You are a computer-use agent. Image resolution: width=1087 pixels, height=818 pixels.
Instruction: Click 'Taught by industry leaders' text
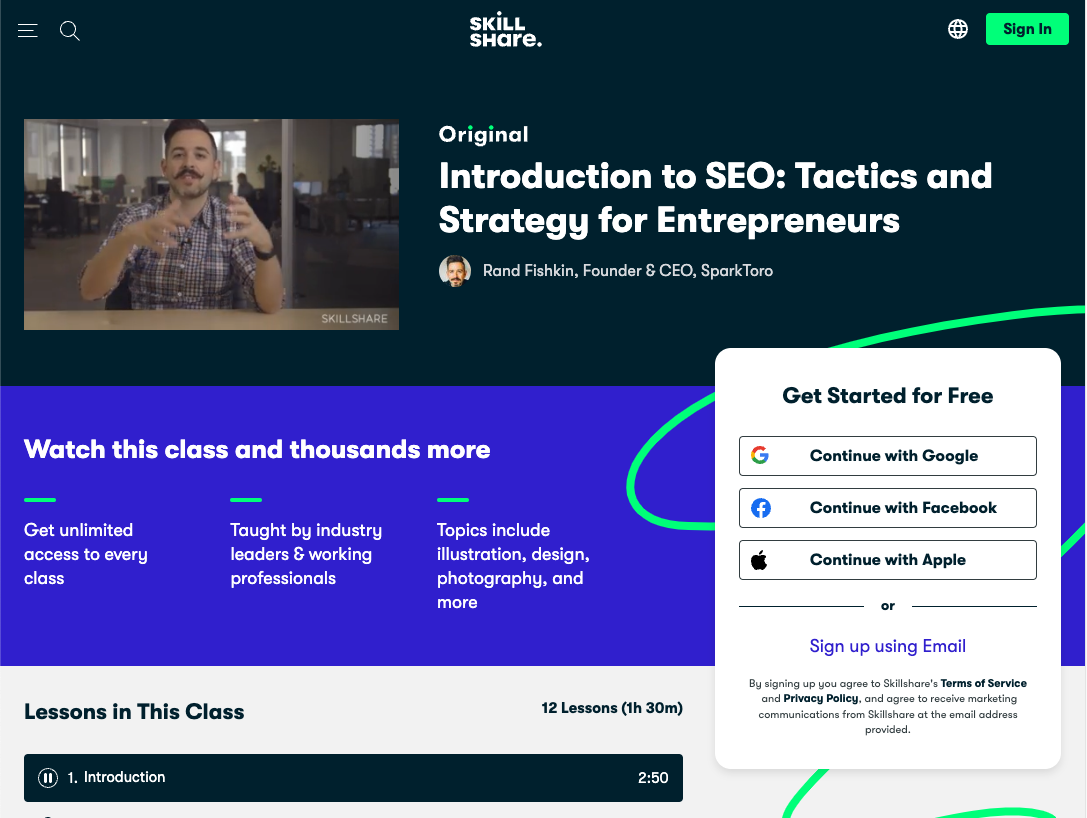[306, 554]
